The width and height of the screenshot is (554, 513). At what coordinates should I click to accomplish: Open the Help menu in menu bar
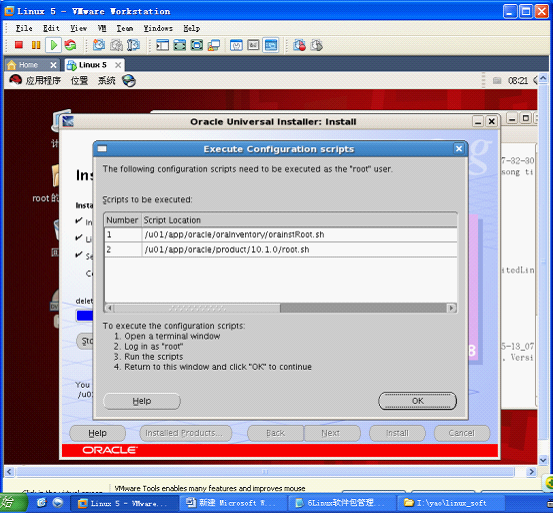click(191, 28)
